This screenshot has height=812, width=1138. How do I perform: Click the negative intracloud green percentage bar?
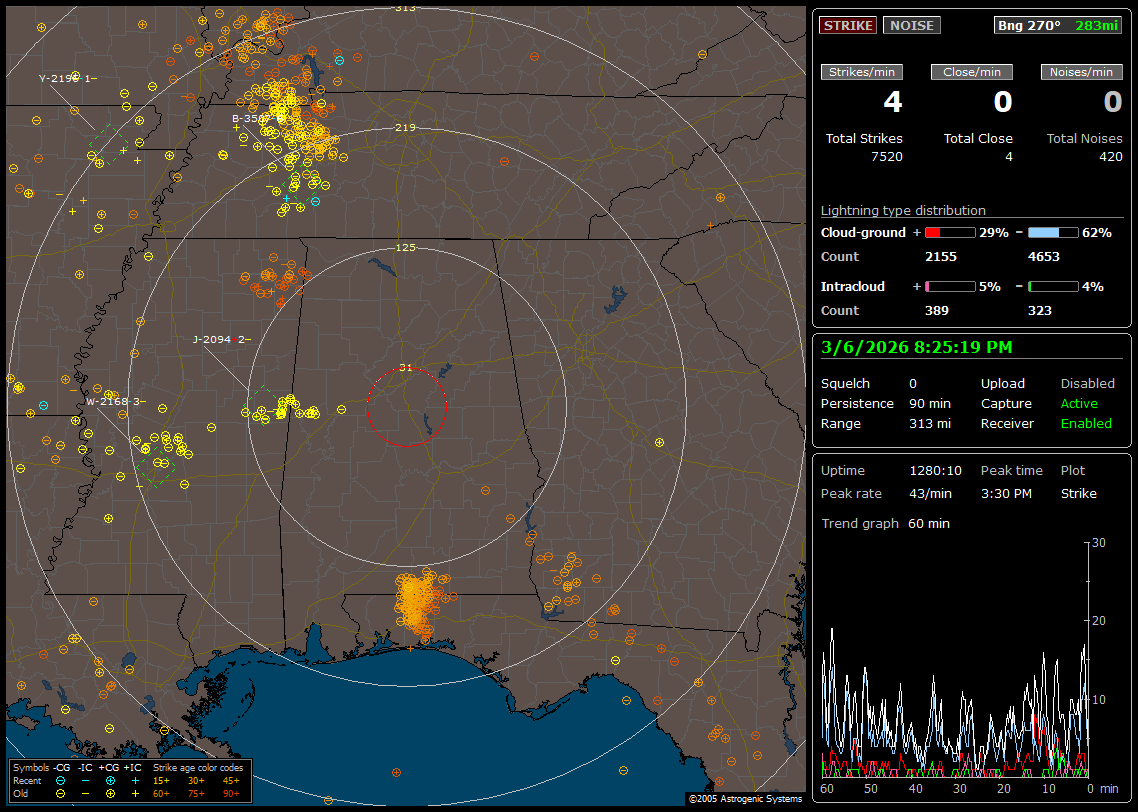tap(1053, 286)
